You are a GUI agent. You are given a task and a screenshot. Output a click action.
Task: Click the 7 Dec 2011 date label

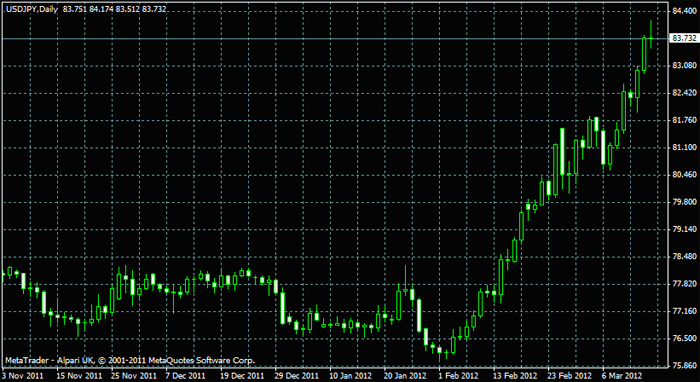coord(185,375)
